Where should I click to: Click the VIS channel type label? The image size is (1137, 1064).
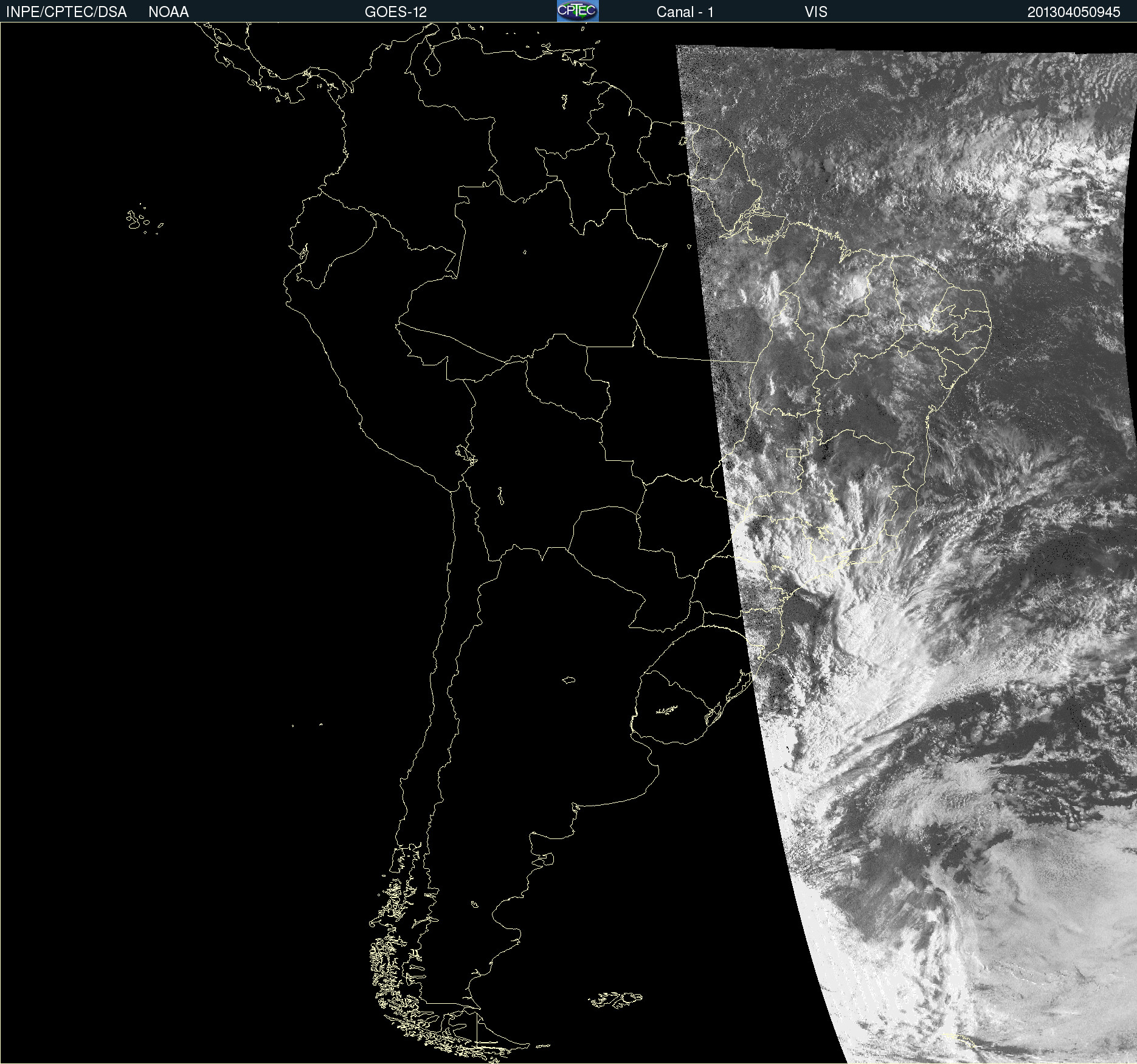pyautogui.click(x=816, y=12)
